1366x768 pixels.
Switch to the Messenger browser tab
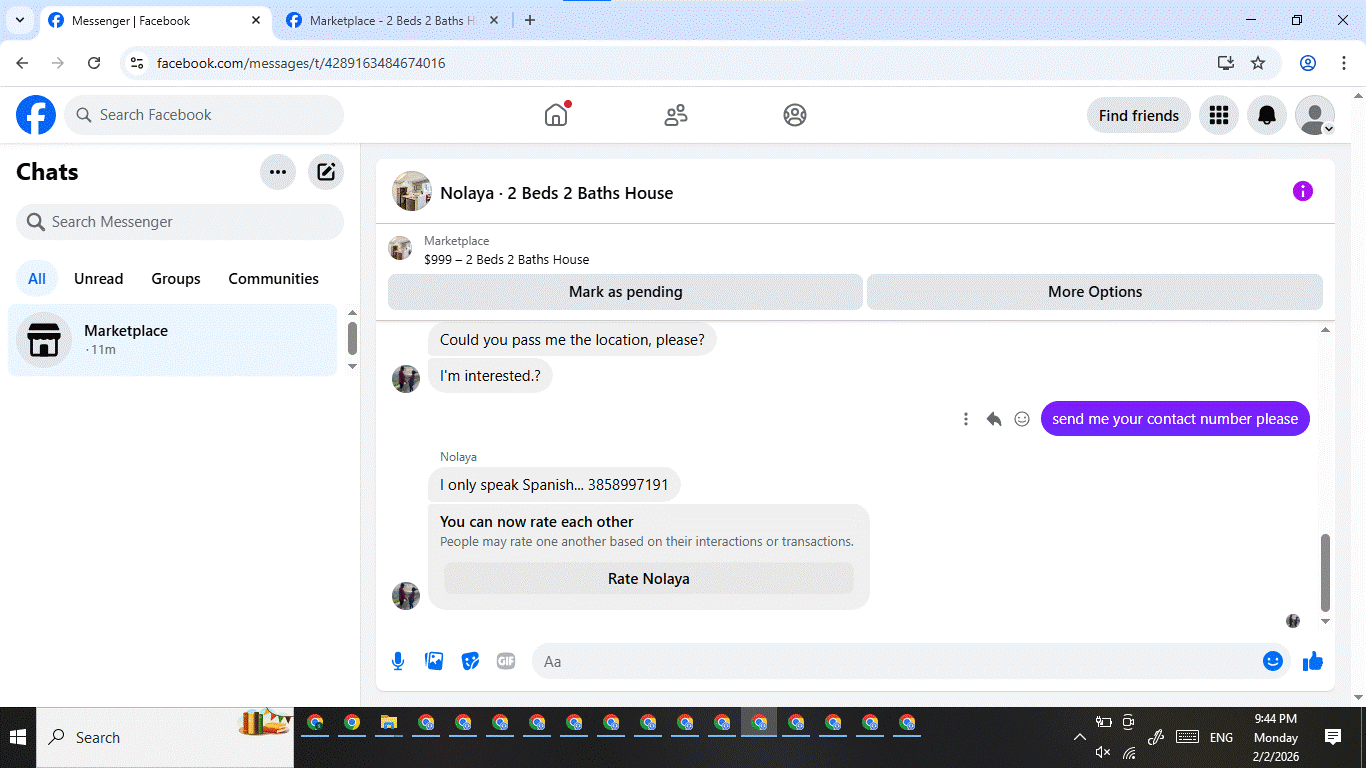coord(155,20)
